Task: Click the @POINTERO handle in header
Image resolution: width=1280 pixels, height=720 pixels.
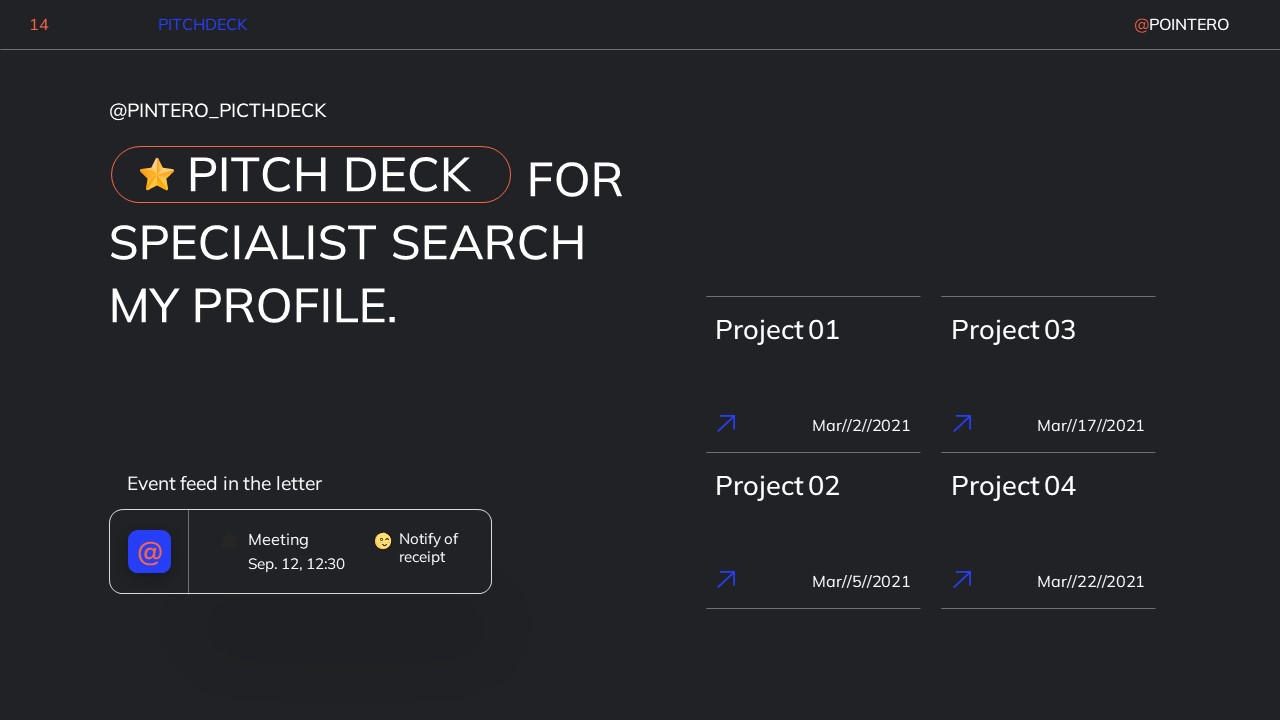Action: point(1181,25)
